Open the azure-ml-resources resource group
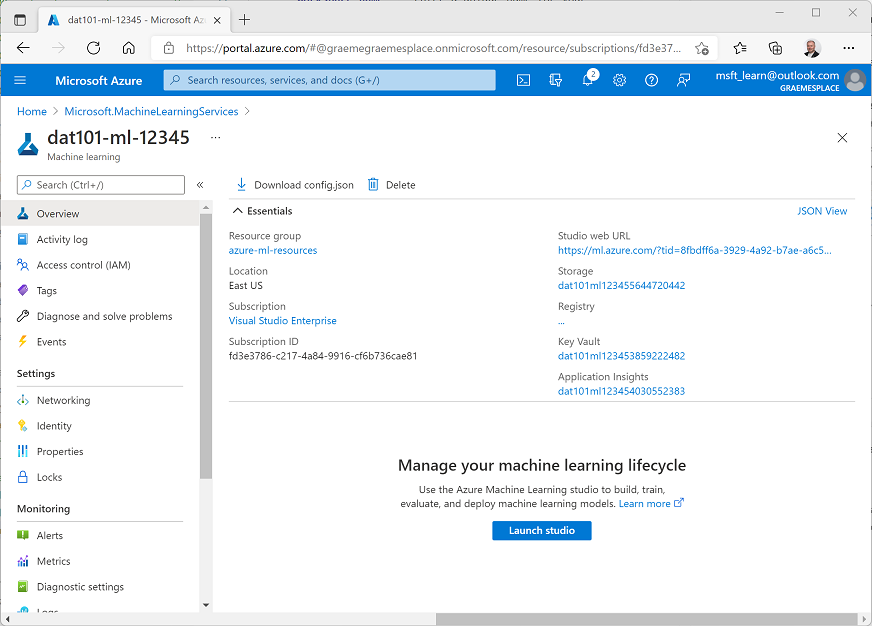This screenshot has width=872, height=626. [274, 248]
